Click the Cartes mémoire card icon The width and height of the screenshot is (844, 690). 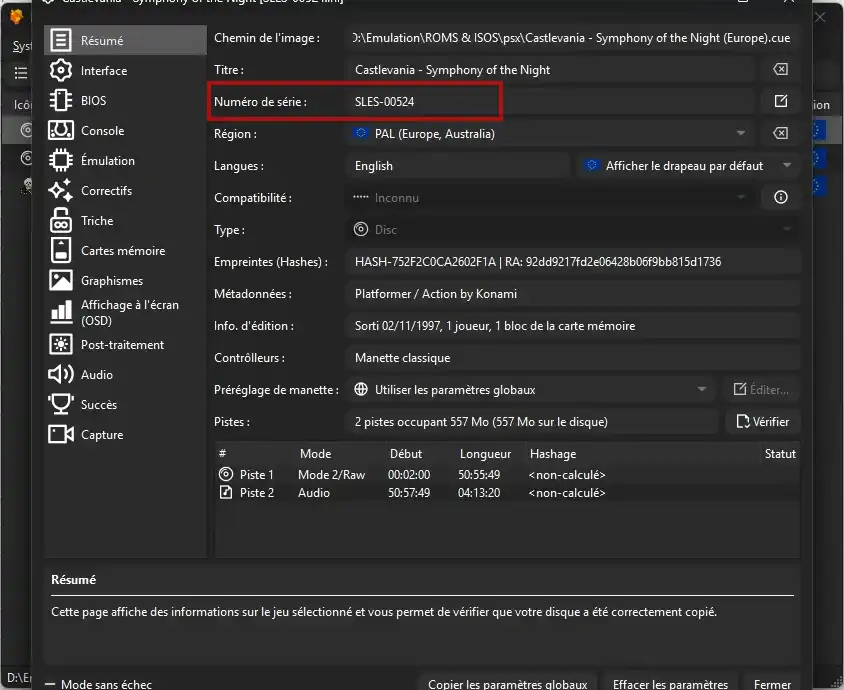(x=61, y=250)
